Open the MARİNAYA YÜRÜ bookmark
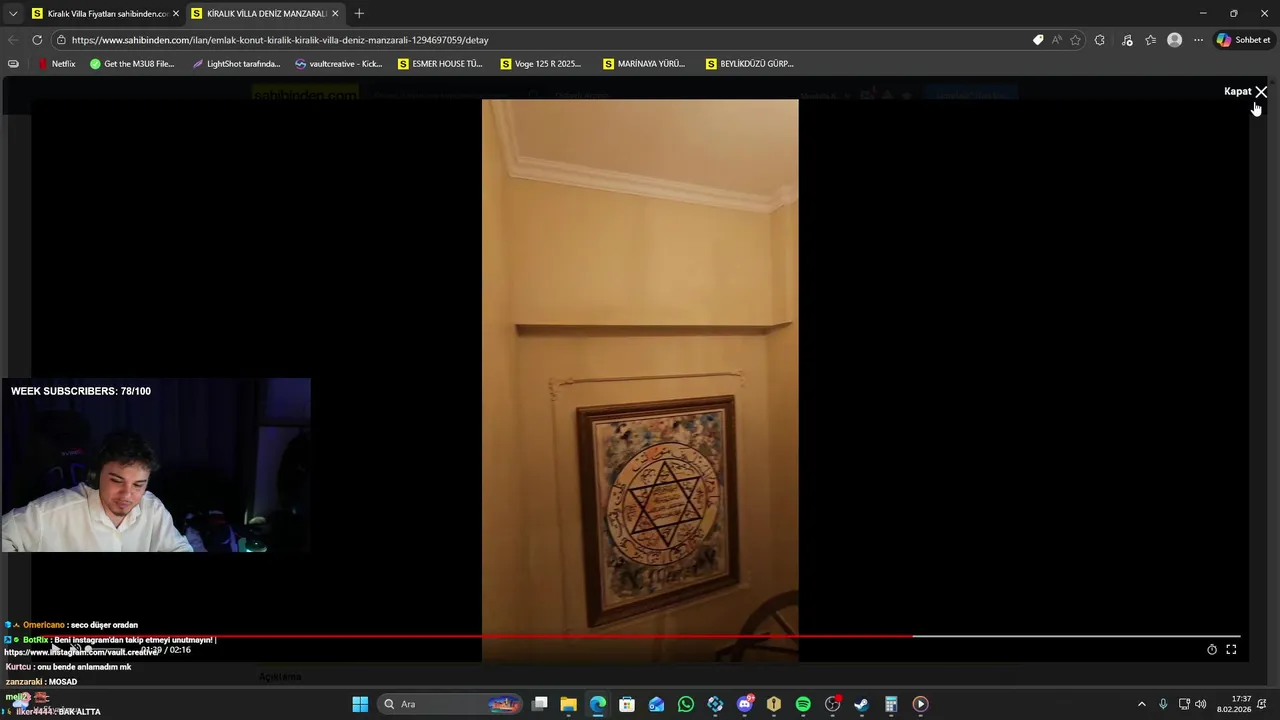Screen dimensions: 1280x720 tap(645, 64)
